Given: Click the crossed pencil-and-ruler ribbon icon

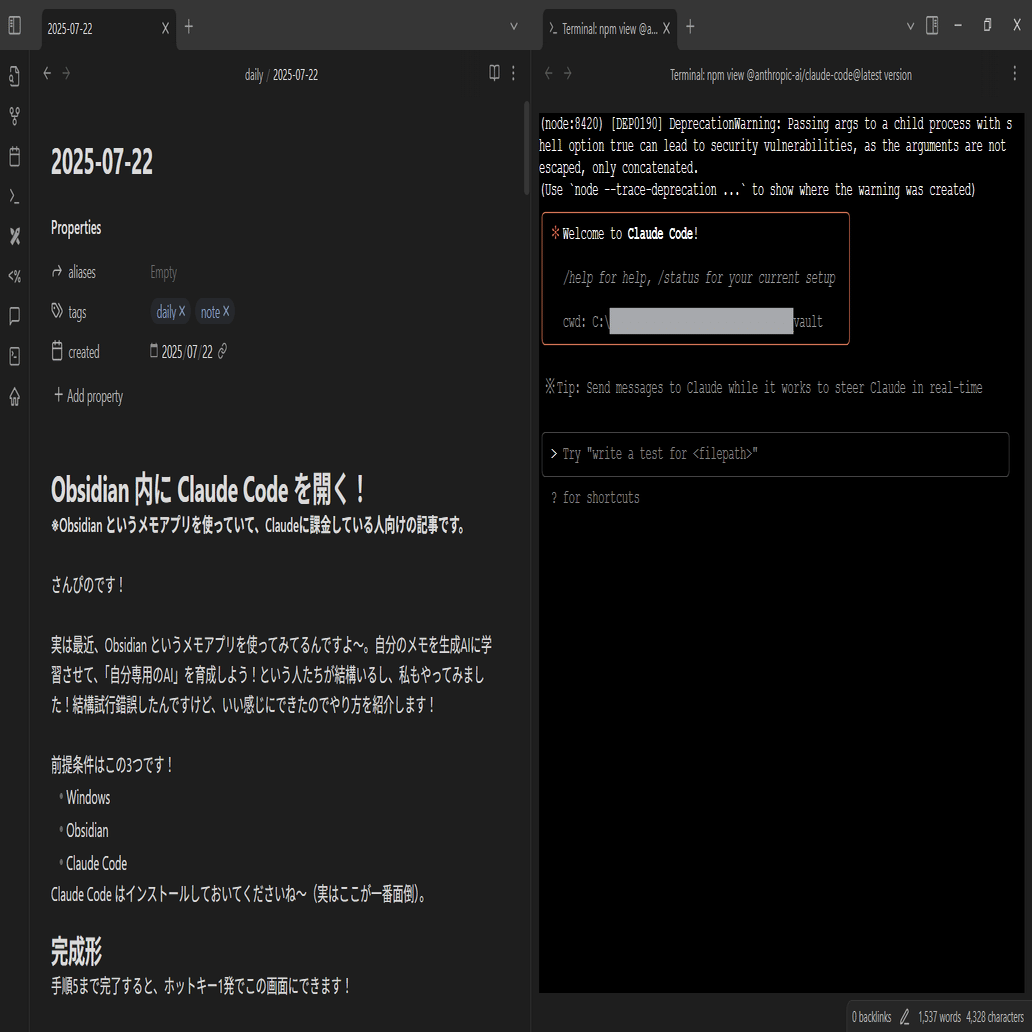Looking at the screenshot, I should point(14,236).
